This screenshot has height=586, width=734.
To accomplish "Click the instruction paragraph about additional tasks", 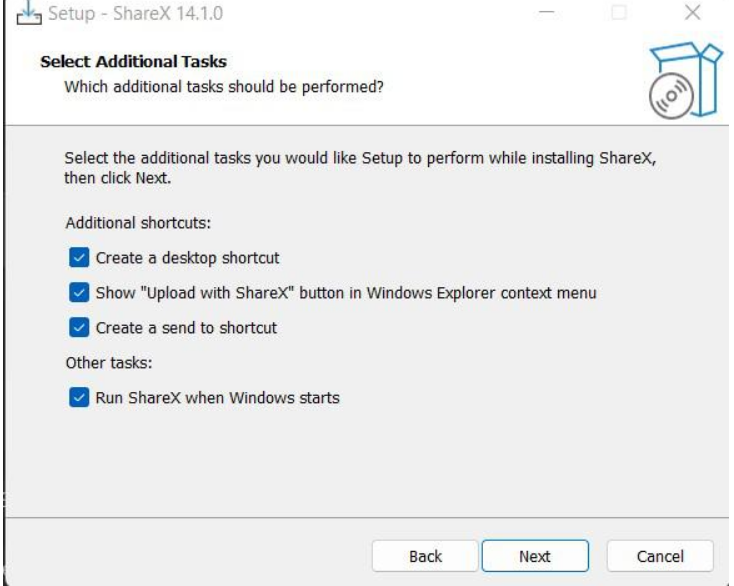I will [x=360, y=168].
